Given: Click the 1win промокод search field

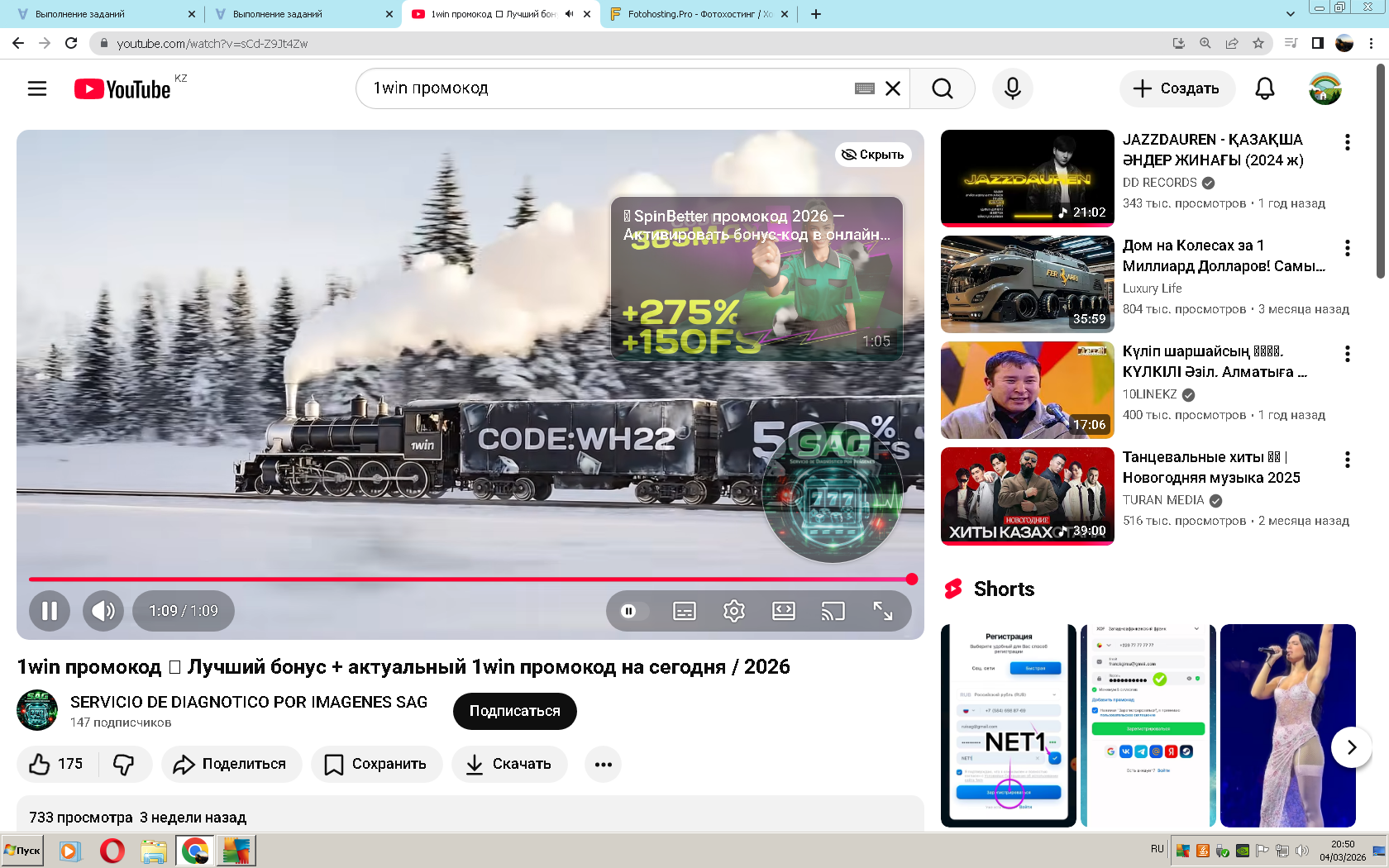Looking at the screenshot, I should point(608,88).
